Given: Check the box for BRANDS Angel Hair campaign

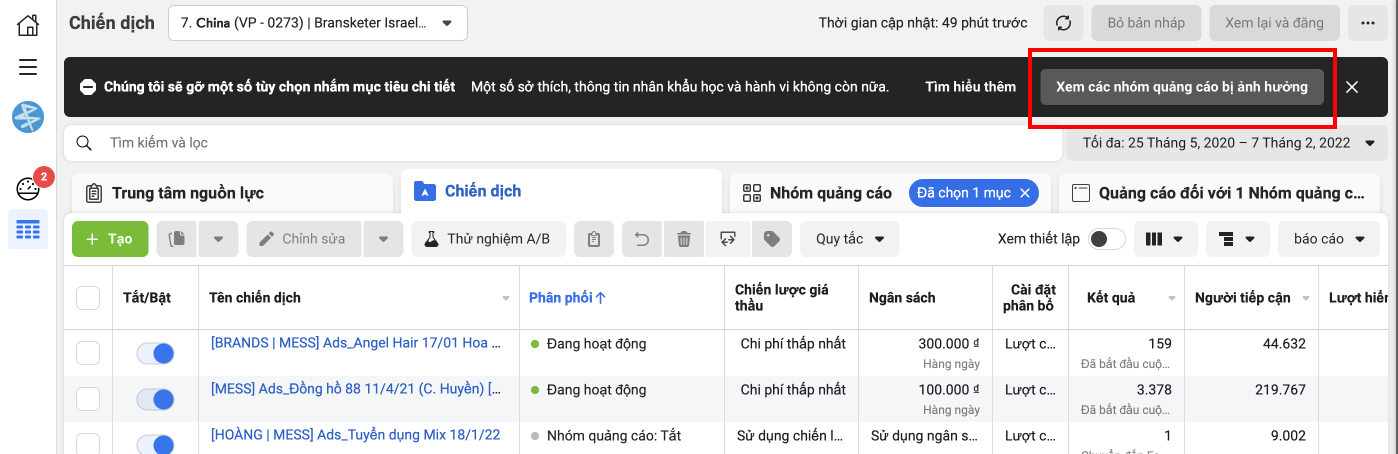Looking at the screenshot, I should (x=88, y=353).
